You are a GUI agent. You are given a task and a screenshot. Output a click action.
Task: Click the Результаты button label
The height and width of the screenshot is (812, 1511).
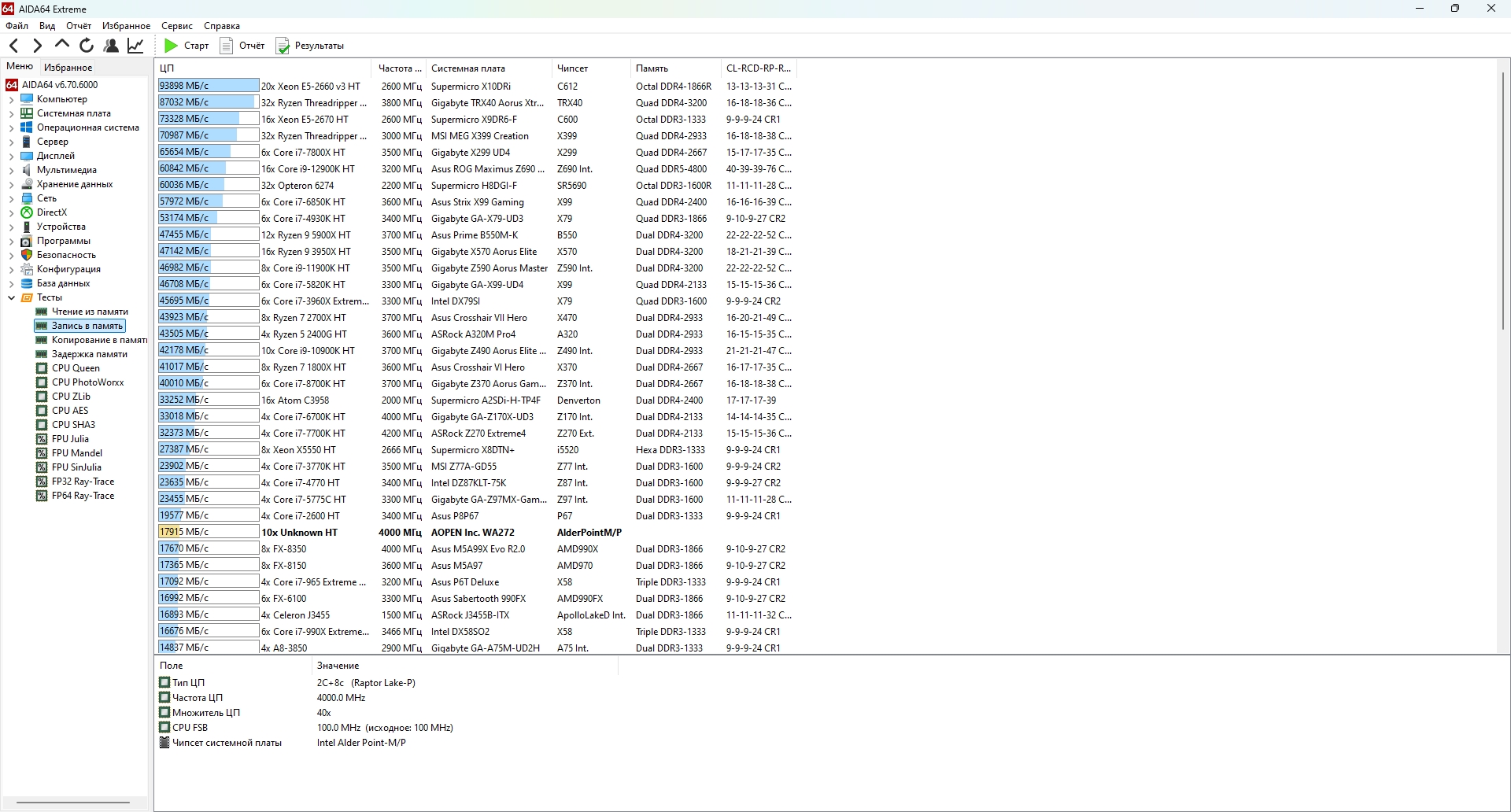(x=320, y=46)
